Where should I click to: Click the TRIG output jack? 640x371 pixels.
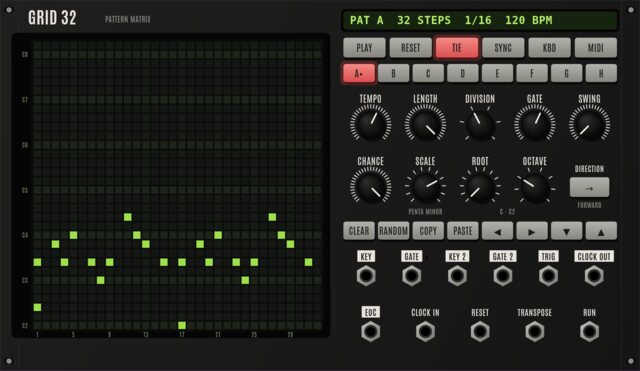point(548,276)
